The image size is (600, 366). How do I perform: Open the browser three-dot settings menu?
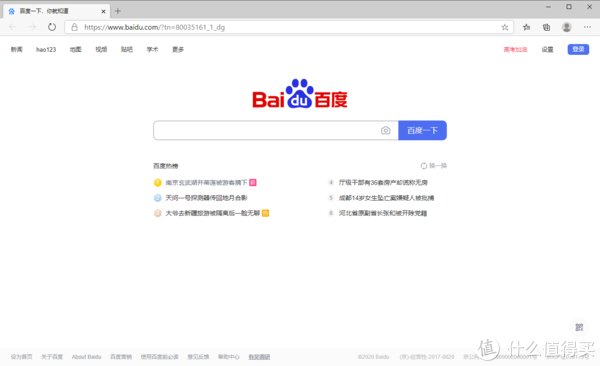[587, 27]
